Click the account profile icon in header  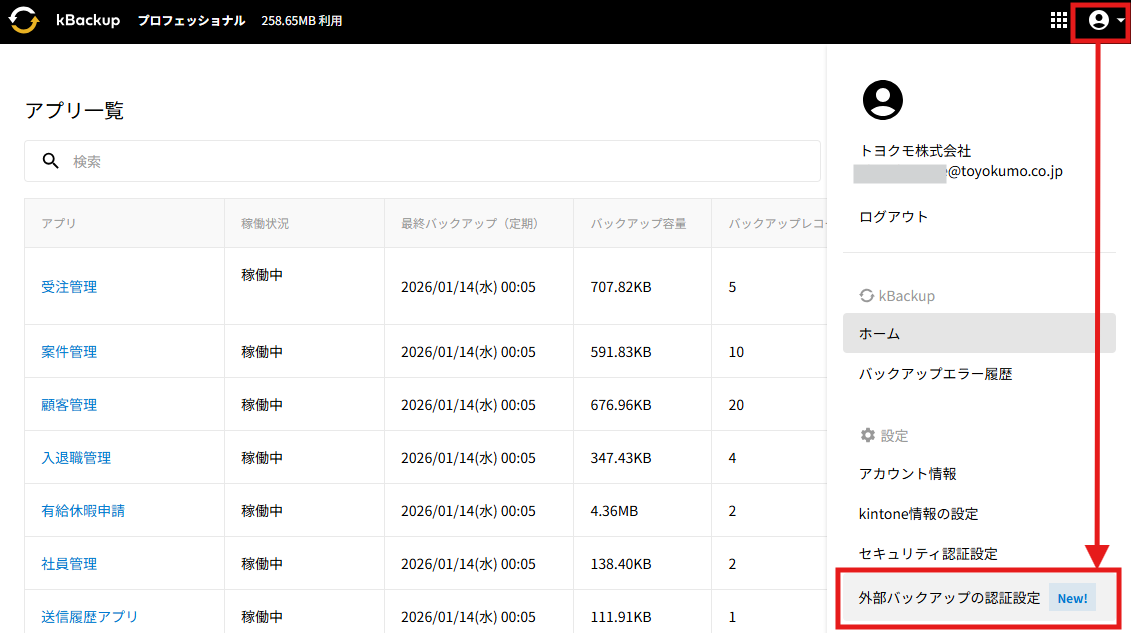coord(1098,20)
